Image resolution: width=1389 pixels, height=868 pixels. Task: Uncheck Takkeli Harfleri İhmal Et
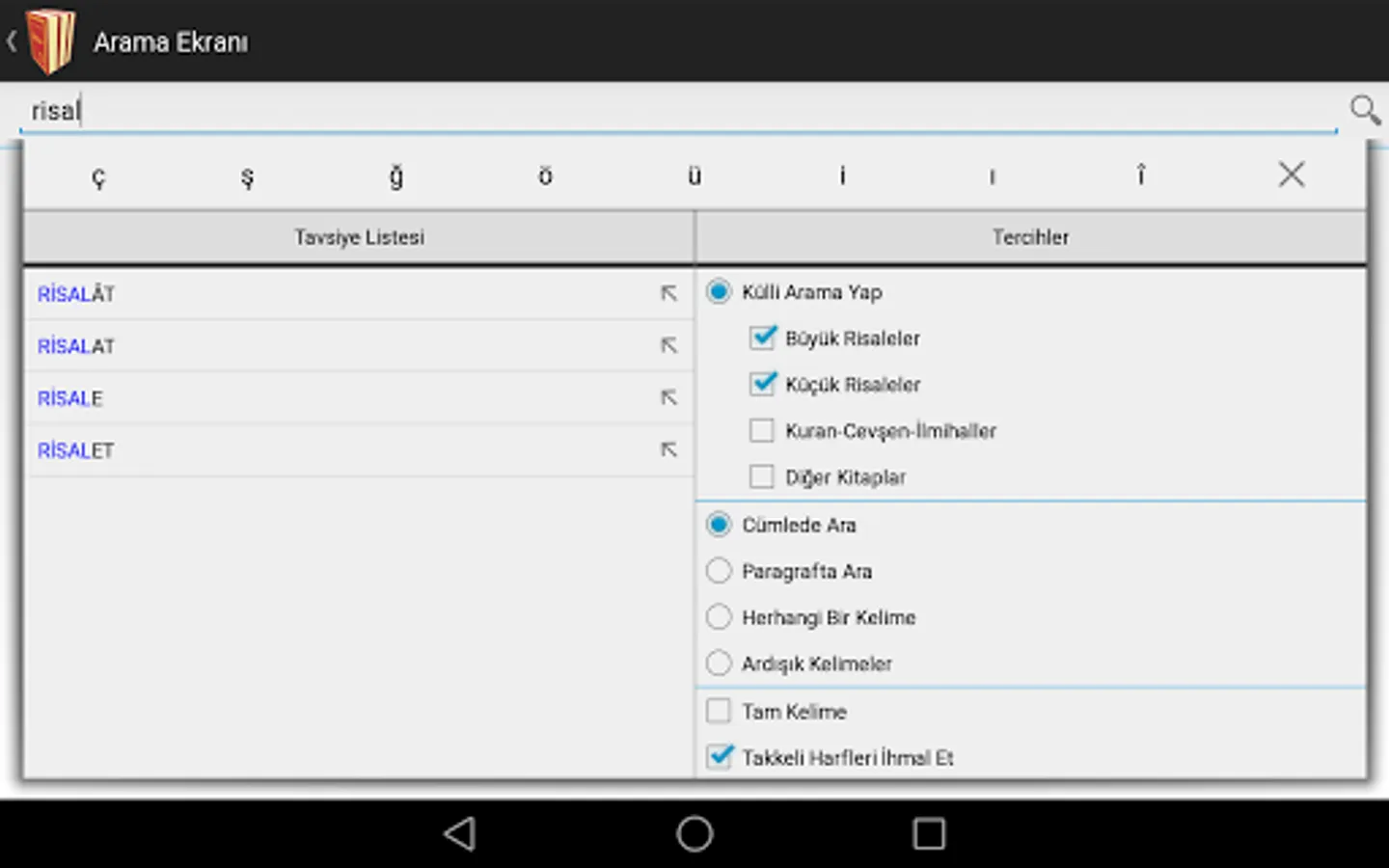719,757
